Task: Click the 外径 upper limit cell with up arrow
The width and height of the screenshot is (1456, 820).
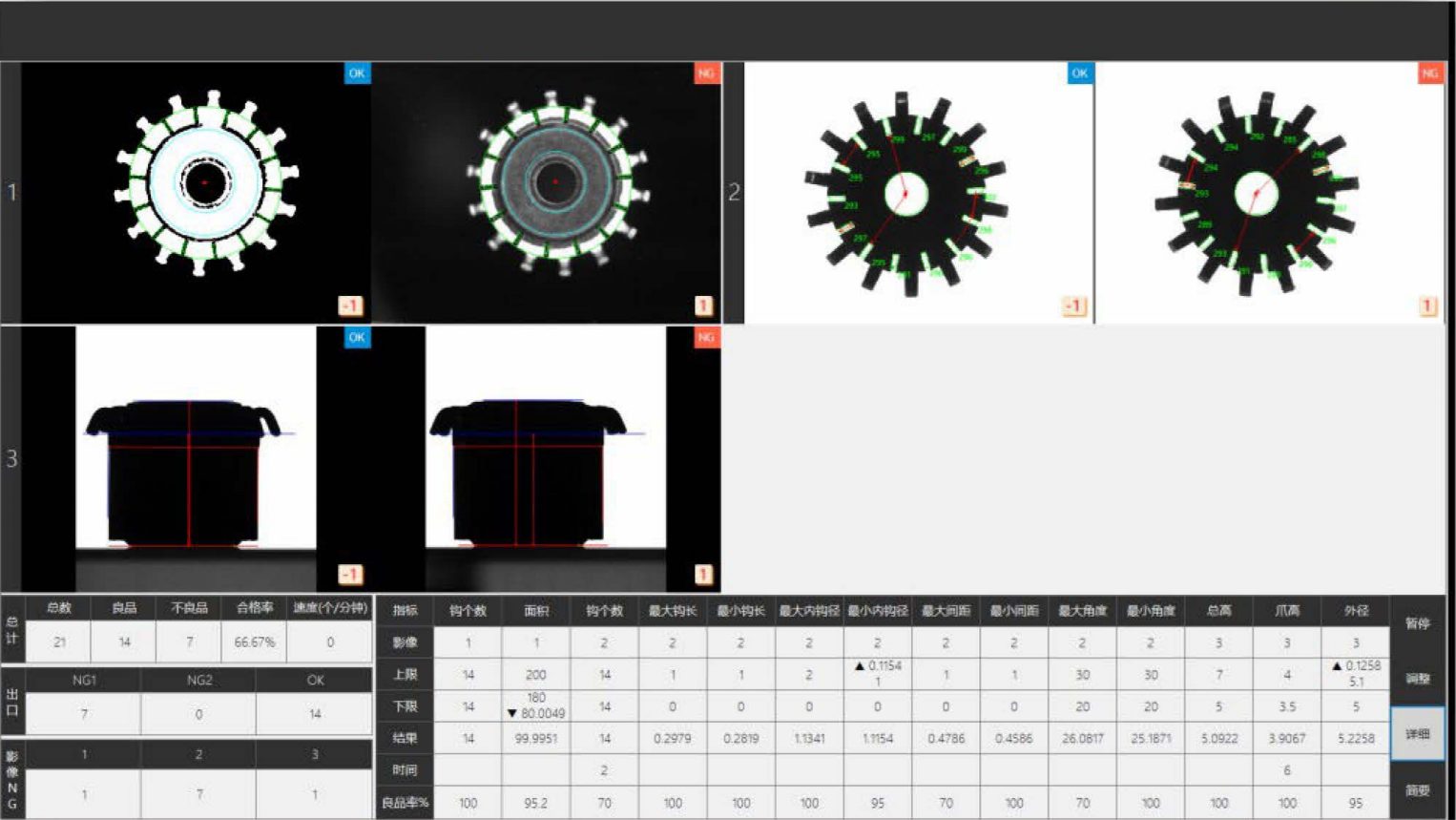Action: tap(1355, 674)
